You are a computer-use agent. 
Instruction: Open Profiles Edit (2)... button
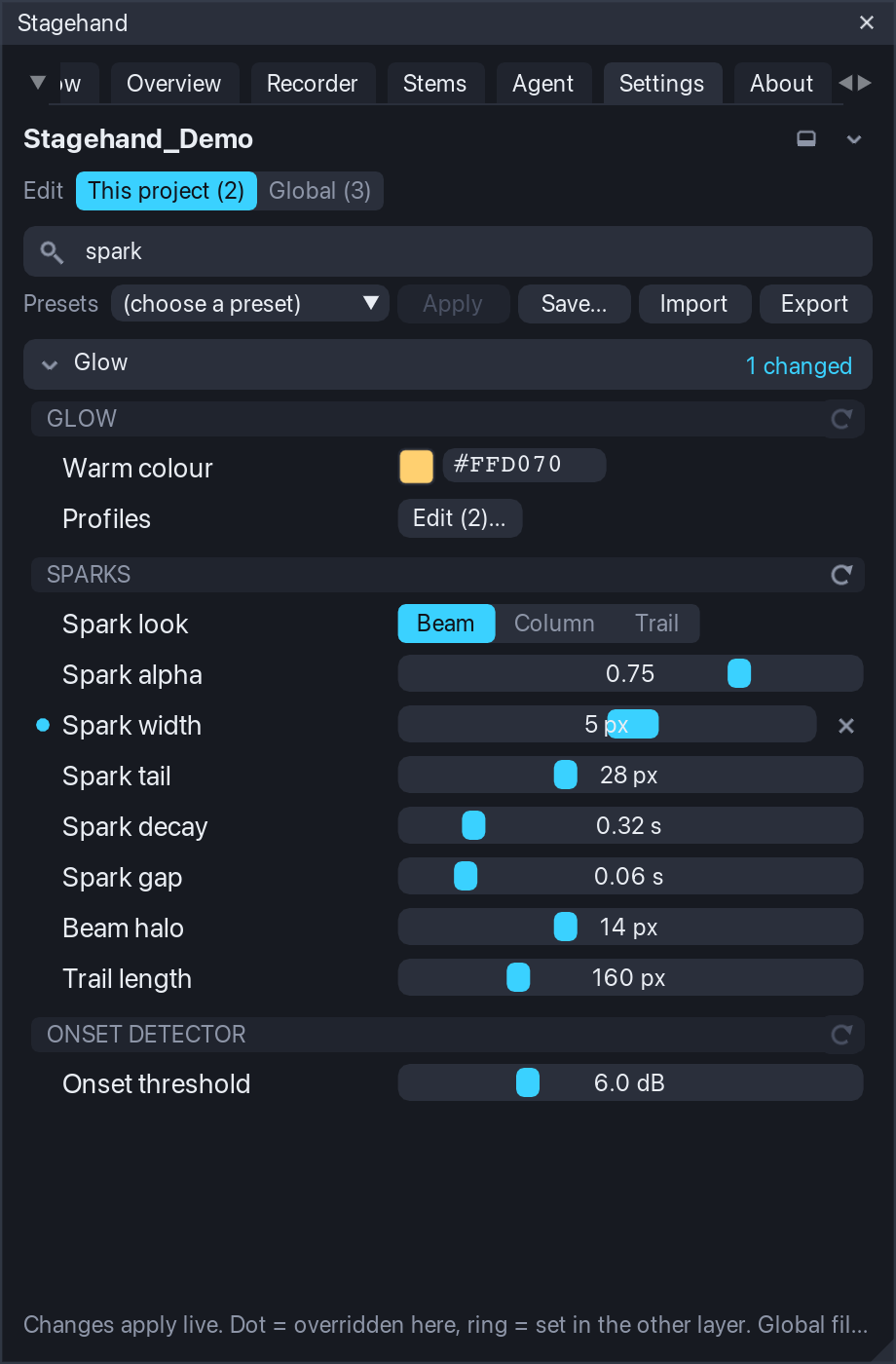point(460,518)
